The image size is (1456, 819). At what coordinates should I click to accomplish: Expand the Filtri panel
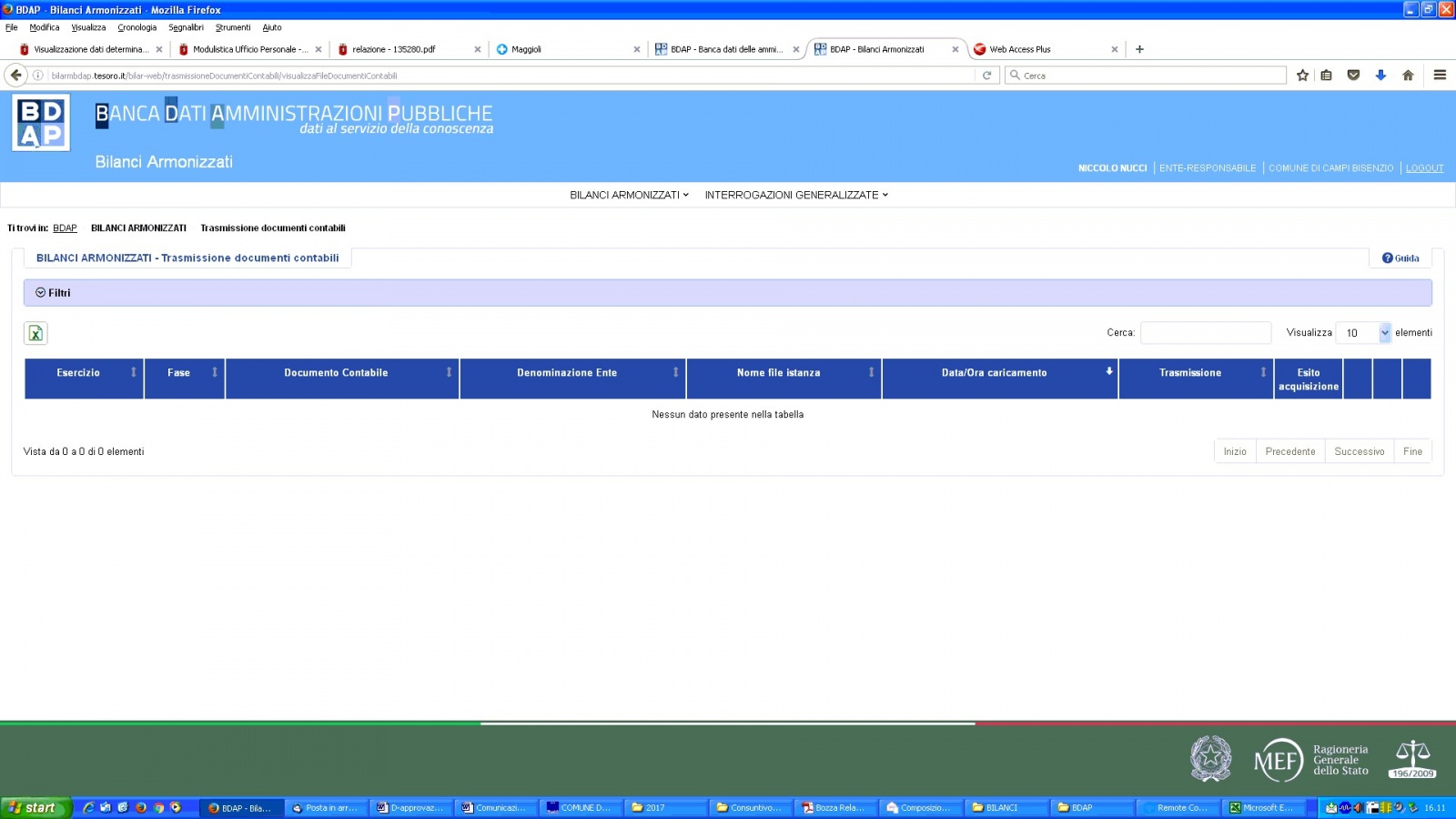[x=53, y=293]
